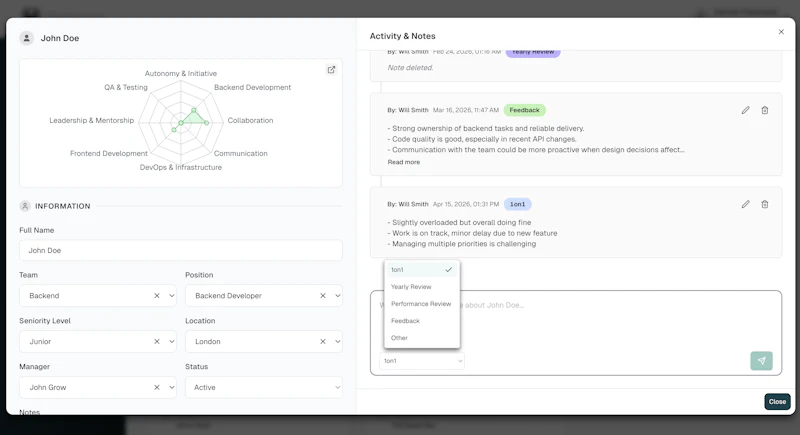Open the Seniority Level dropdown arrow
This screenshot has width=800, height=435.
coord(171,342)
